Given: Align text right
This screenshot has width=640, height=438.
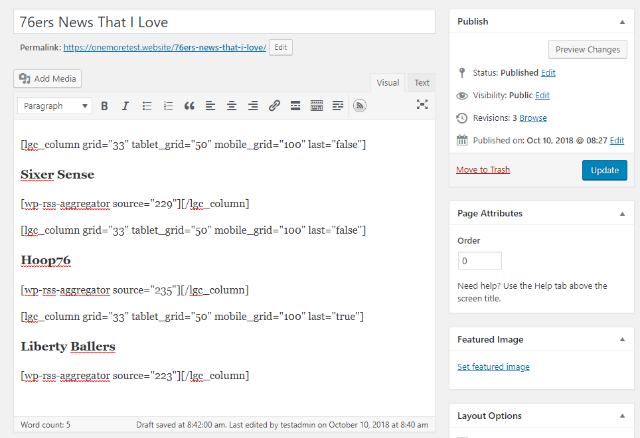Looking at the screenshot, I should pyautogui.click(x=253, y=106).
